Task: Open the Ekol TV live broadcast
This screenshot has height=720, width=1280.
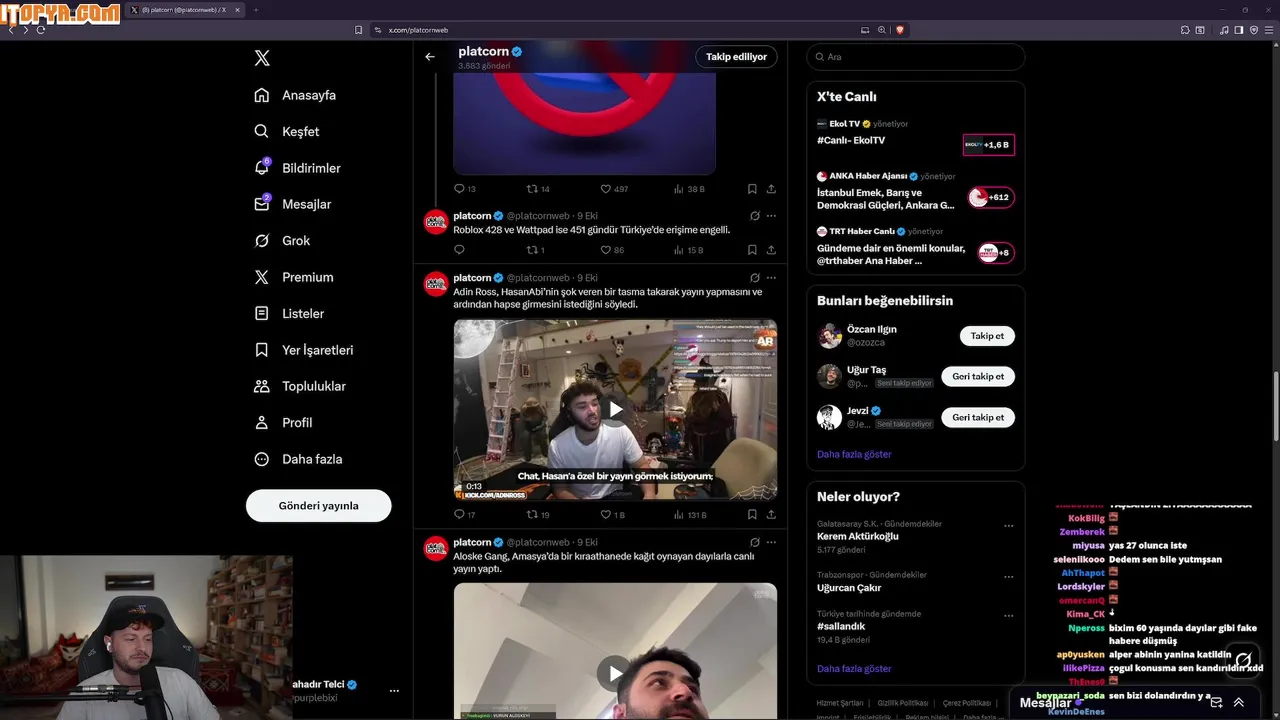Action: [x=916, y=139]
